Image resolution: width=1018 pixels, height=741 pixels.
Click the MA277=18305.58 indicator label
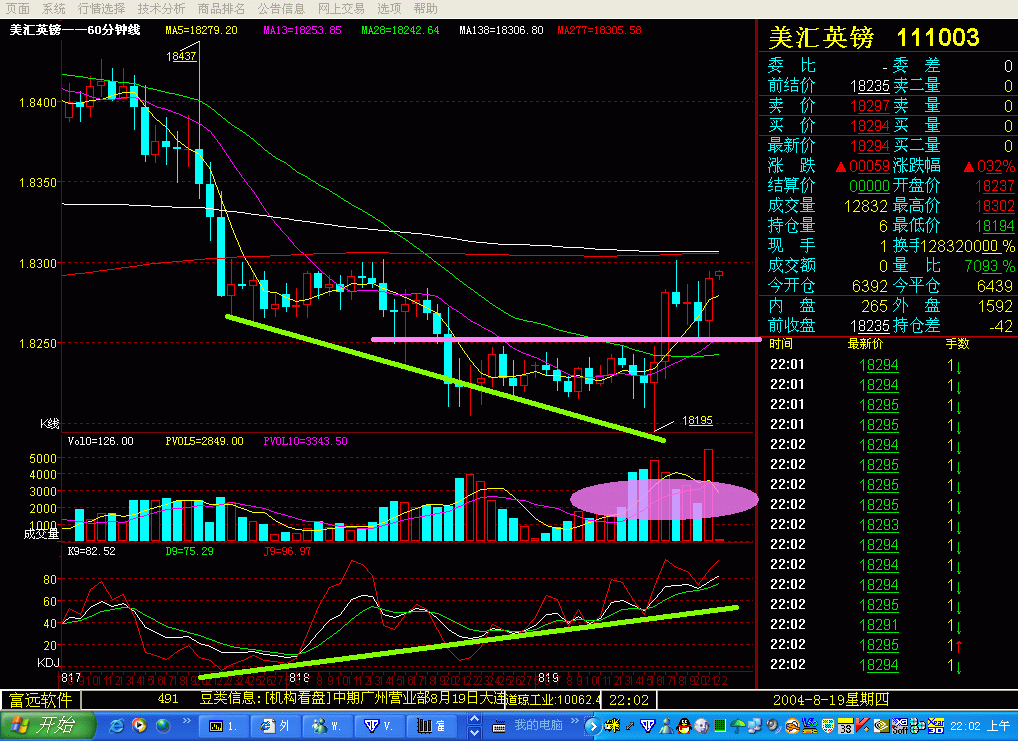point(599,30)
